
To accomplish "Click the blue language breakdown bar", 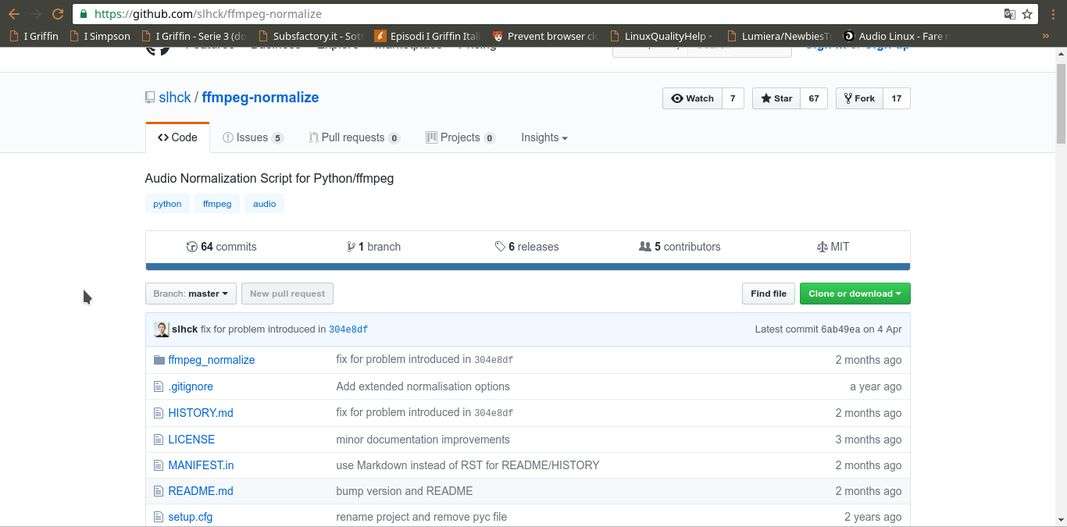I will pos(527,267).
